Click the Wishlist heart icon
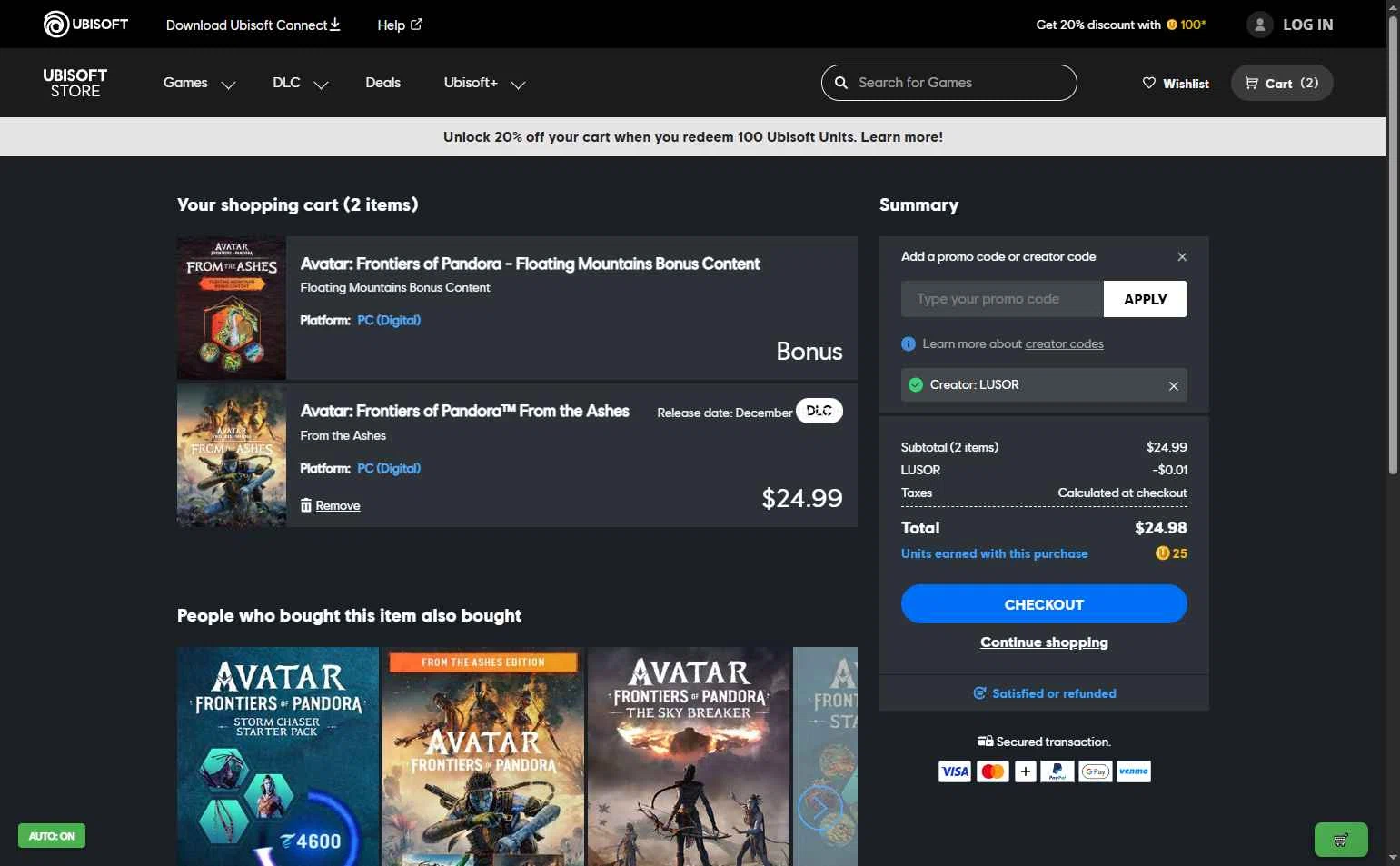This screenshot has height=866, width=1400. tap(1149, 83)
